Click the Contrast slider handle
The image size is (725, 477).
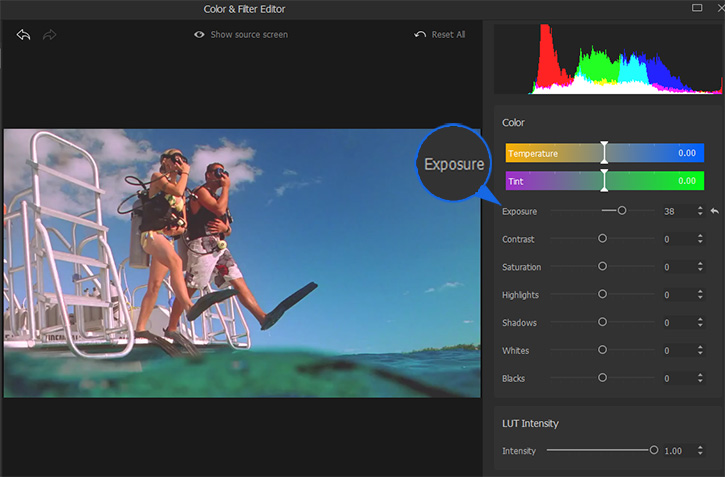tap(602, 239)
